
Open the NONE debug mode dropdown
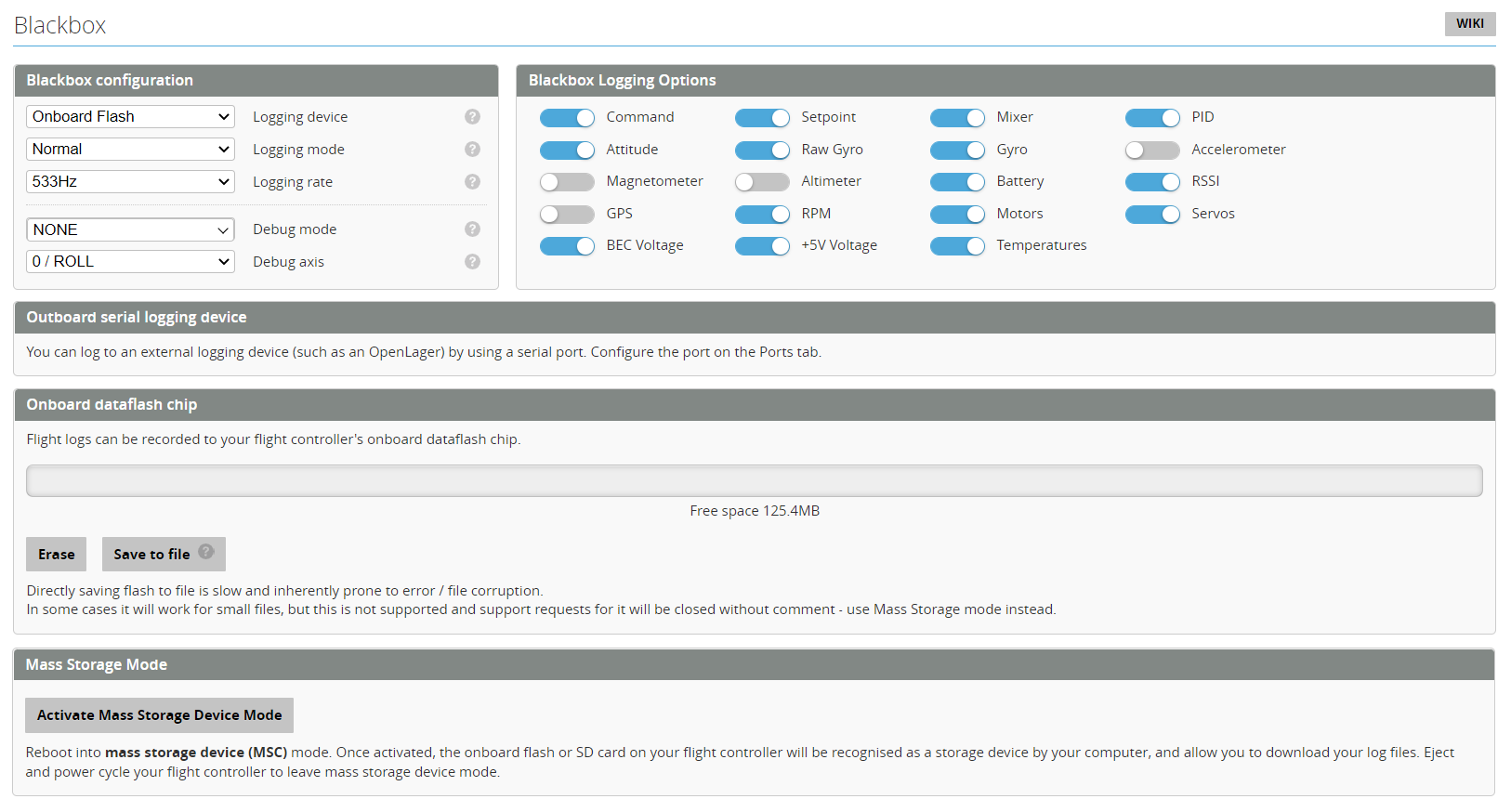point(130,229)
